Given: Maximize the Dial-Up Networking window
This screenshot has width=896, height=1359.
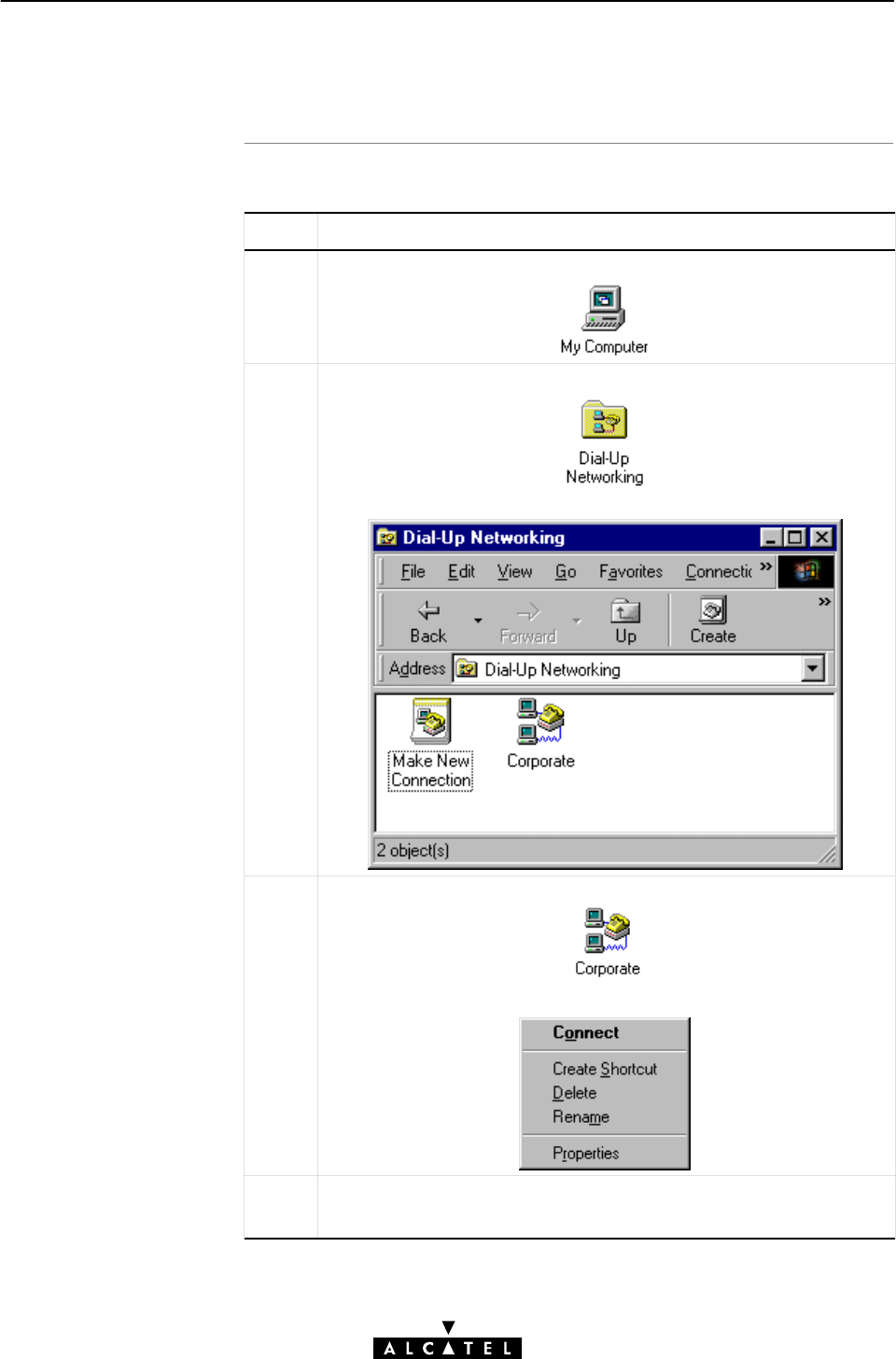Looking at the screenshot, I should click(794, 538).
